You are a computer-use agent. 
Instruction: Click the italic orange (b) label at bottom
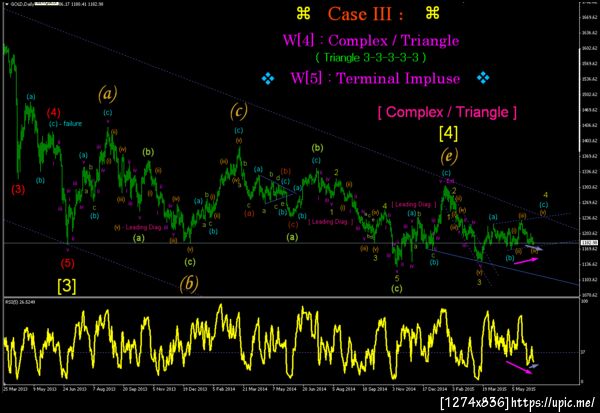pyautogui.click(x=189, y=284)
